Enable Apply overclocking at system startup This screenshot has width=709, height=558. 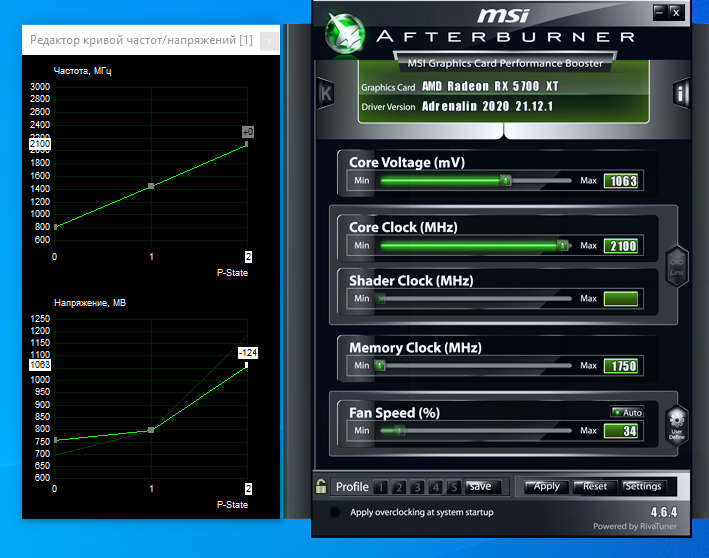(x=335, y=512)
